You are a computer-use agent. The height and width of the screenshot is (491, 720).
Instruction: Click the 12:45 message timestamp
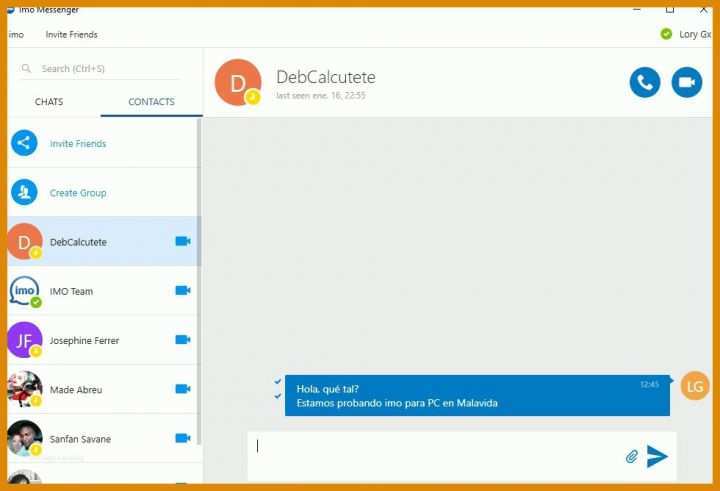pyautogui.click(x=650, y=384)
